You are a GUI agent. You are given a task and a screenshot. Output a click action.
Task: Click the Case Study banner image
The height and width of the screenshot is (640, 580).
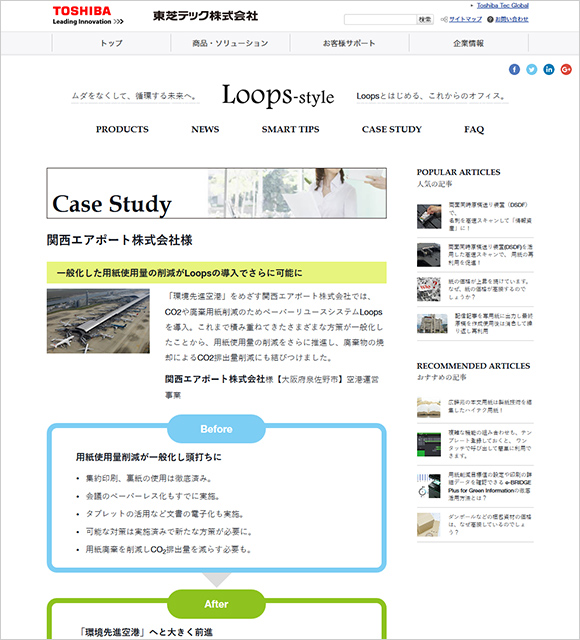pyautogui.click(x=217, y=193)
